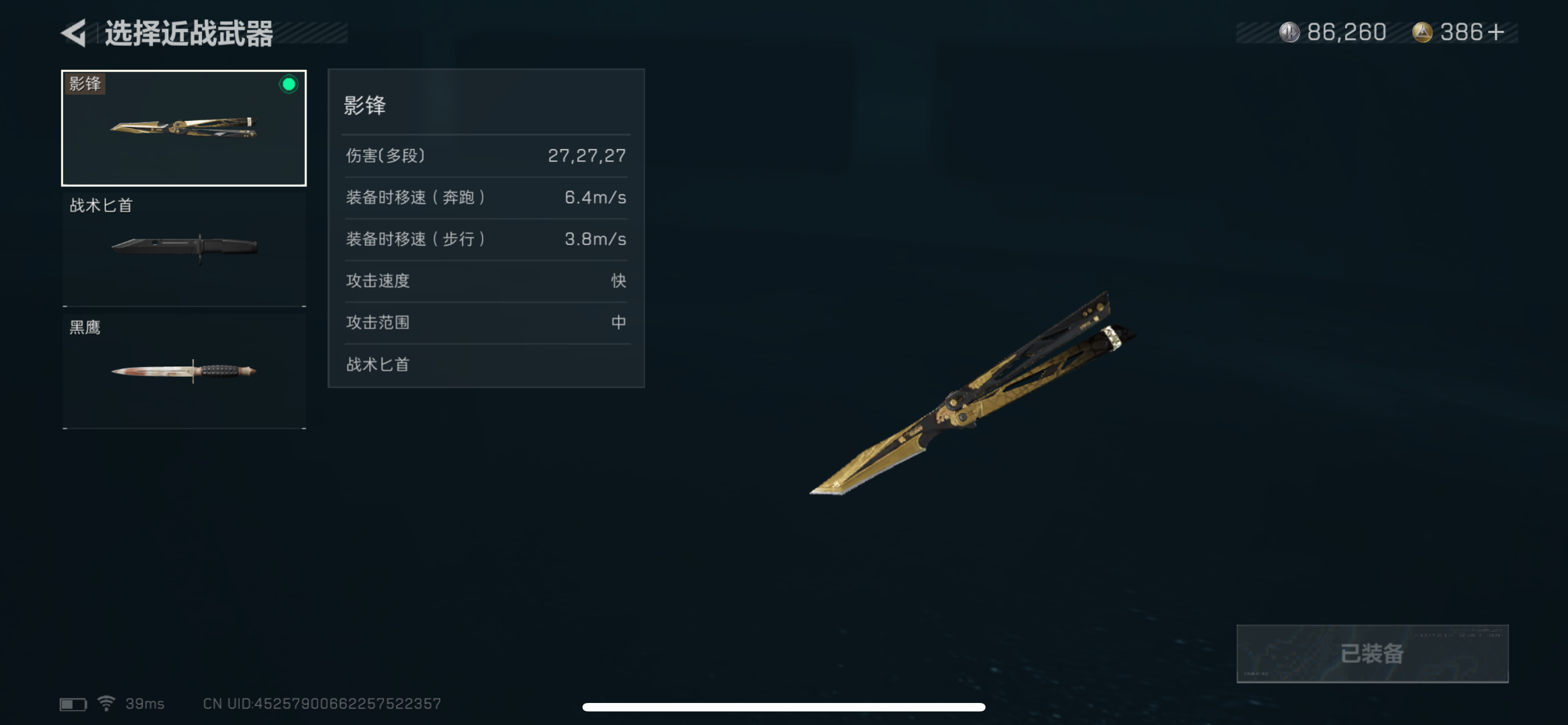Tap the iOS home indicator bar

coord(783,707)
